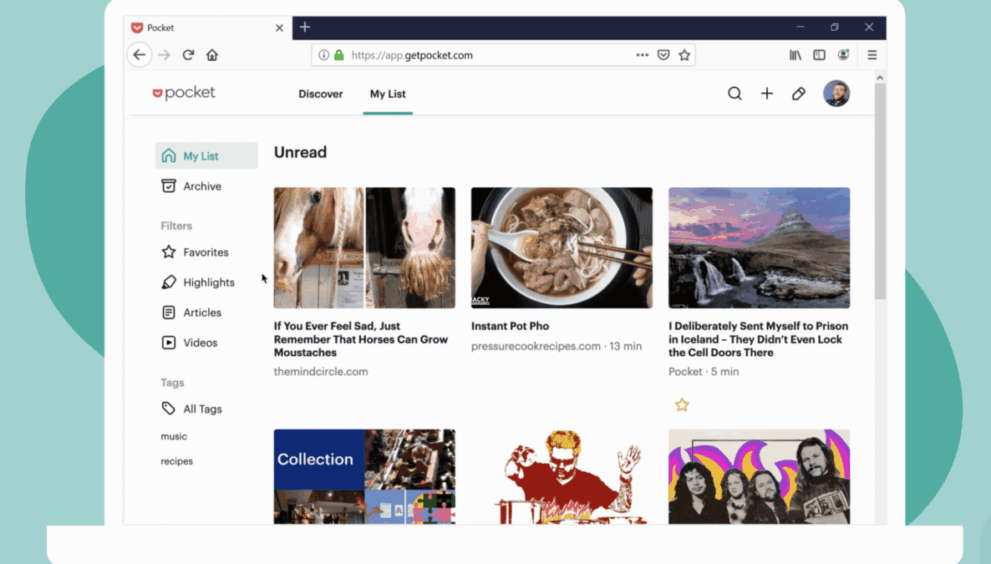Click the pho bowl thumbnail image
The image size is (991, 564).
click(x=562, y=248)
